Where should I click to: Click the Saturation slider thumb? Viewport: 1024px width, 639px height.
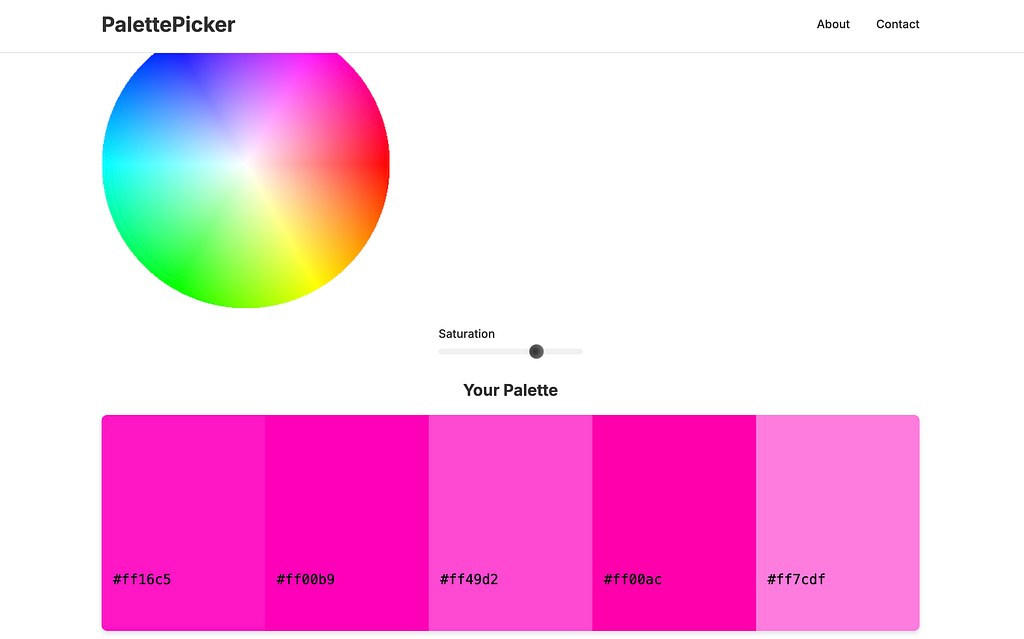pyautogui.click(x=536, y=352)
